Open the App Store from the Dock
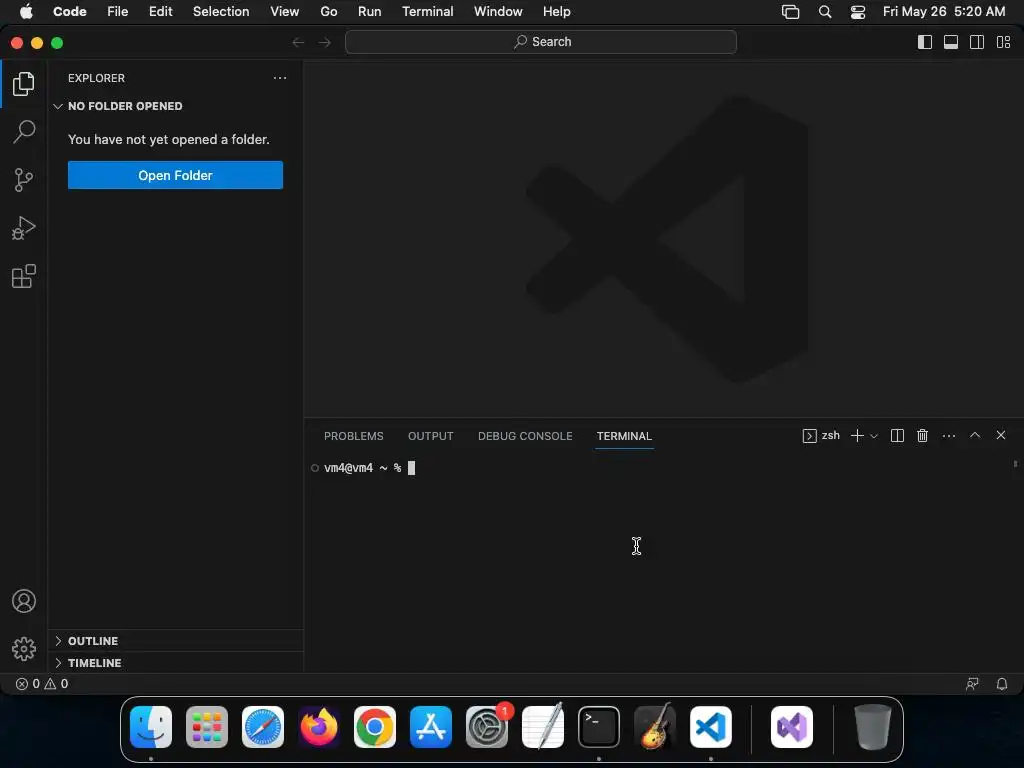This screenshot has width=1024, height=768. coord(431,727)
